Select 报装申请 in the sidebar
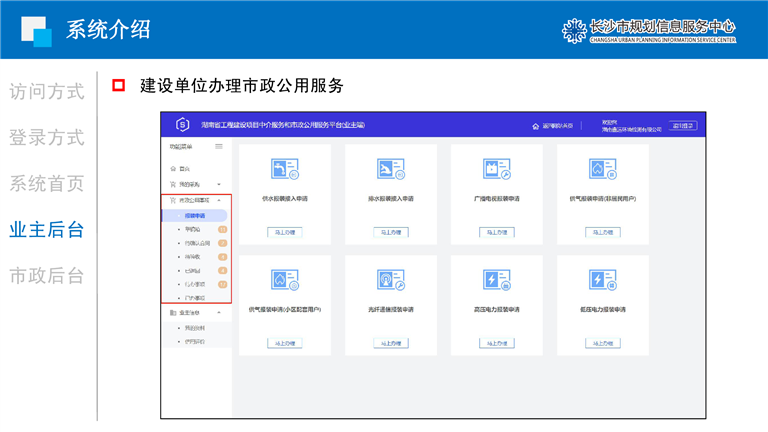This screenshot has height=432, width=768. [195, 215]
